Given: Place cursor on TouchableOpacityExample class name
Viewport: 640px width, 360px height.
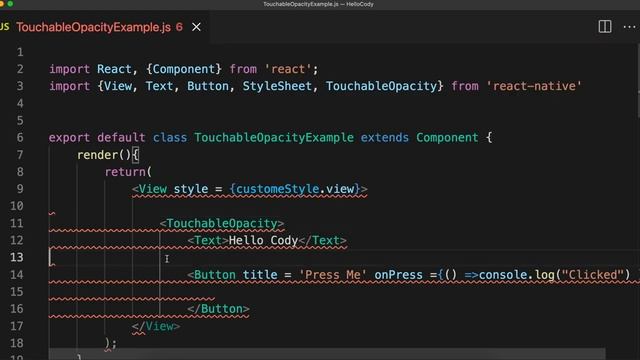Looking at the screenshot, I should [x=273, y=138].
